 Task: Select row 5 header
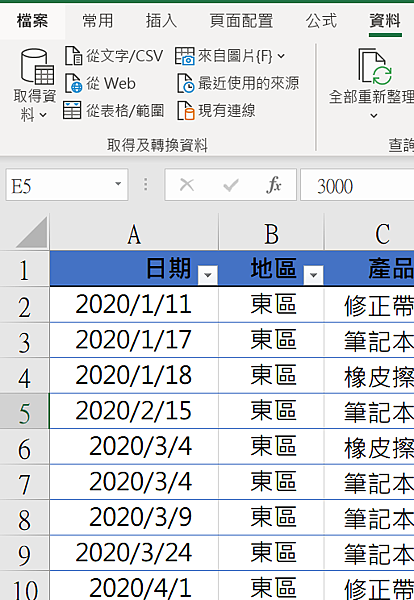(24, 411)
